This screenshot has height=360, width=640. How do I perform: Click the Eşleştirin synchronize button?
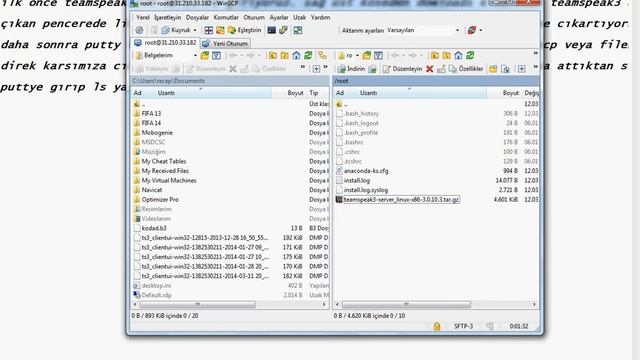244,30
